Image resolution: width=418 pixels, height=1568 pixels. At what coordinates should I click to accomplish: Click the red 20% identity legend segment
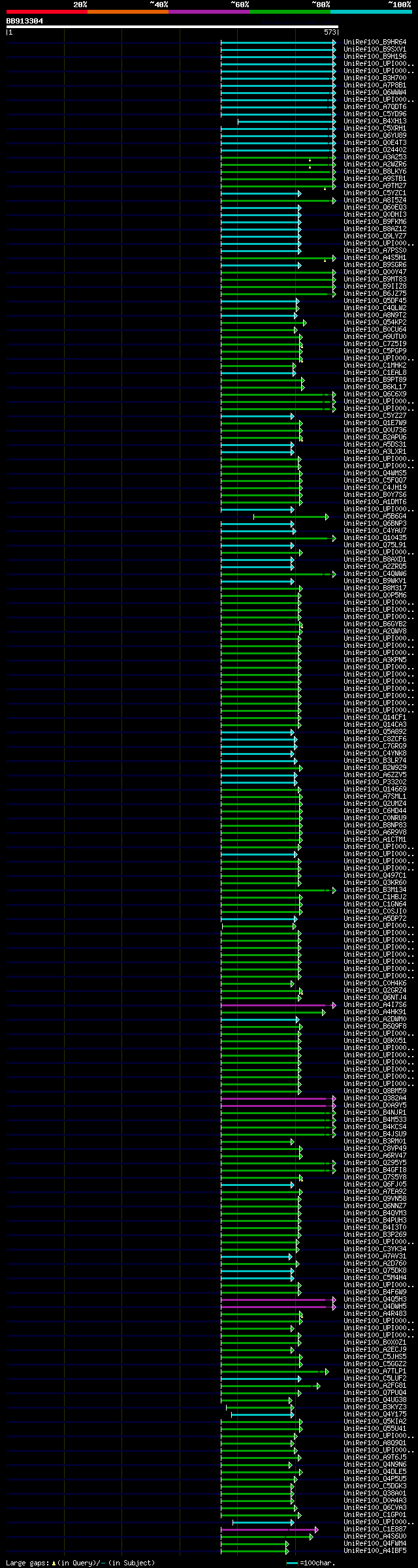pyautogui.click(x=47, y=11)
